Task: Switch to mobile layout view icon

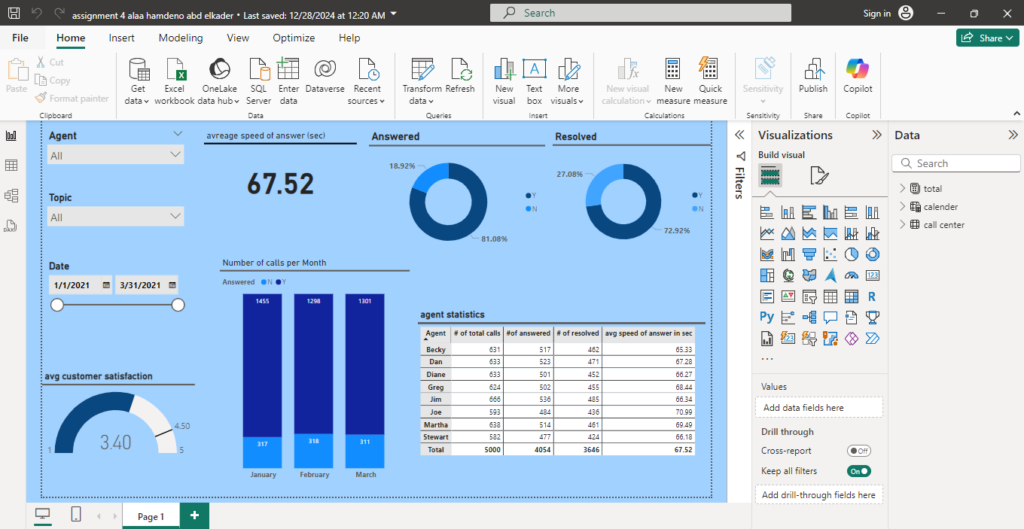Action: pos(76,515)
